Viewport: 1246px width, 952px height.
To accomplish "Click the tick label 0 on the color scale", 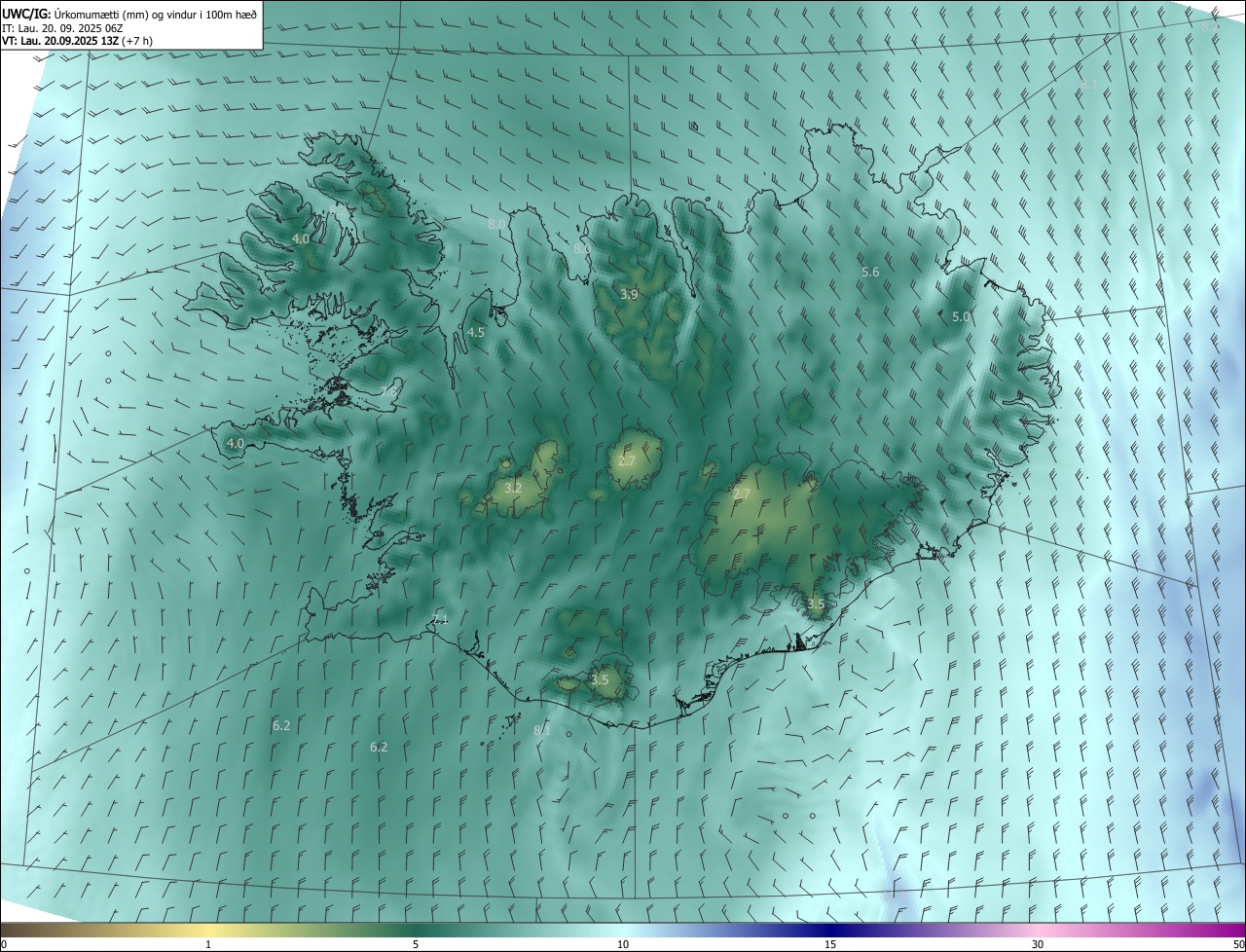I will 4,945.
